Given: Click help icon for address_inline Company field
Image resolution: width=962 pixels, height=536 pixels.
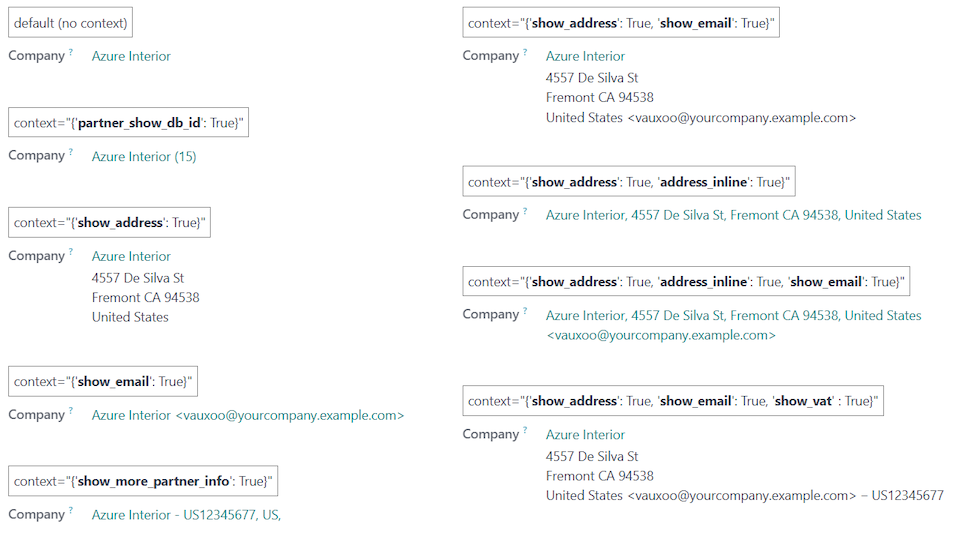Looking at the screenshot, I should 525,211.
